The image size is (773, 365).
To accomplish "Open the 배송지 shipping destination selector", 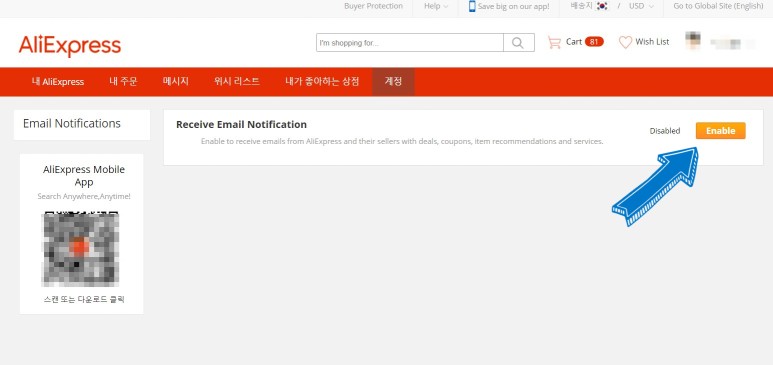I will (x=589, y=6).
